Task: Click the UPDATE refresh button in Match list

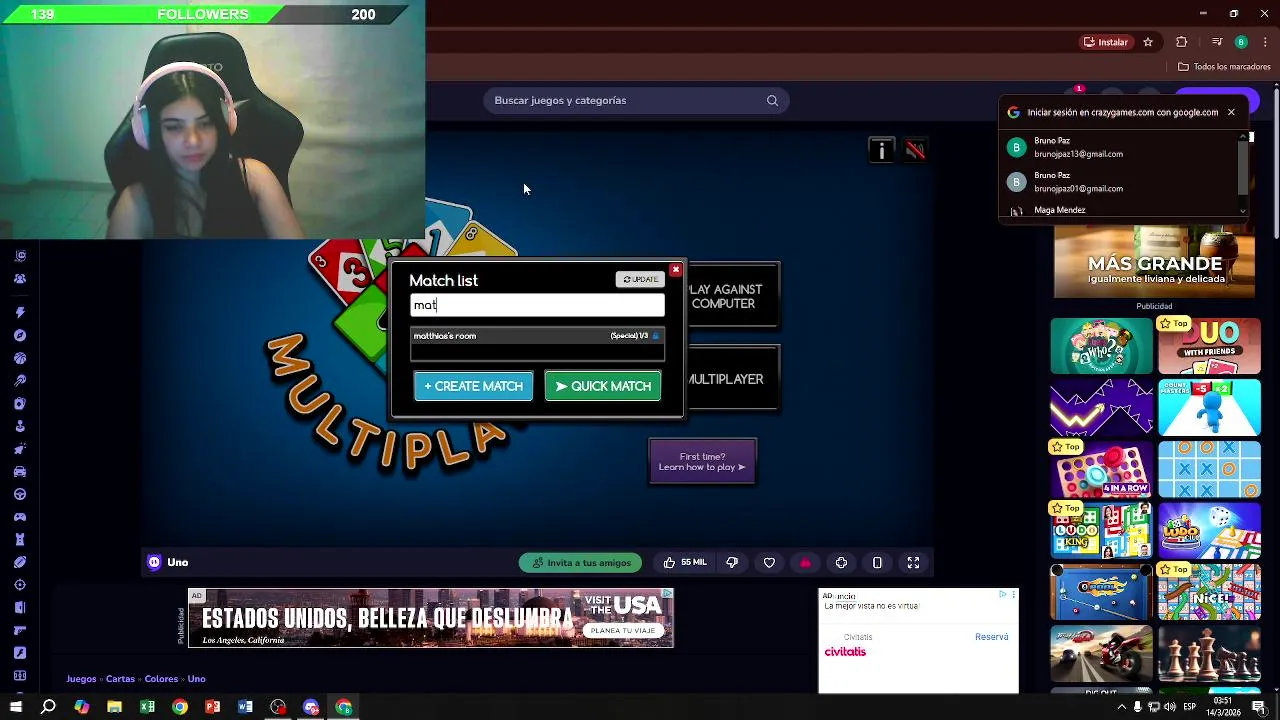Action: [x=640, y=279]
